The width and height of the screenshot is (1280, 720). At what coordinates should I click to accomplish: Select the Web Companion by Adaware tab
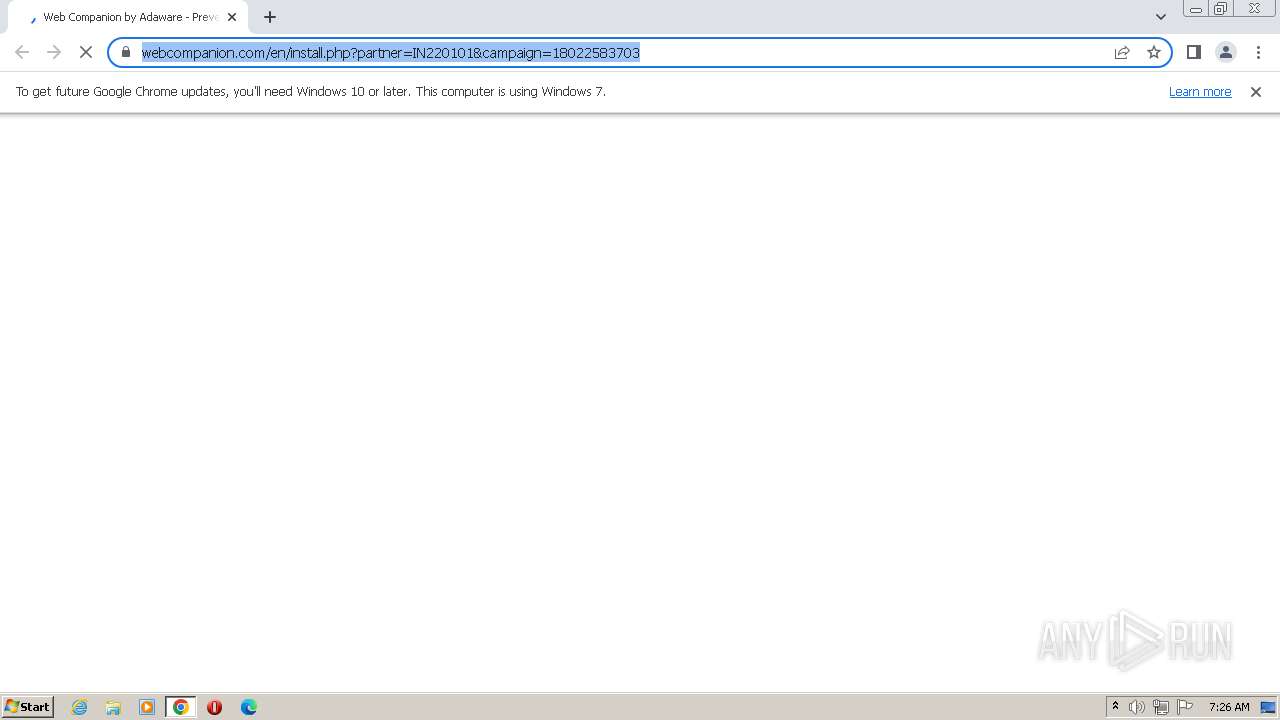[128, 17]
